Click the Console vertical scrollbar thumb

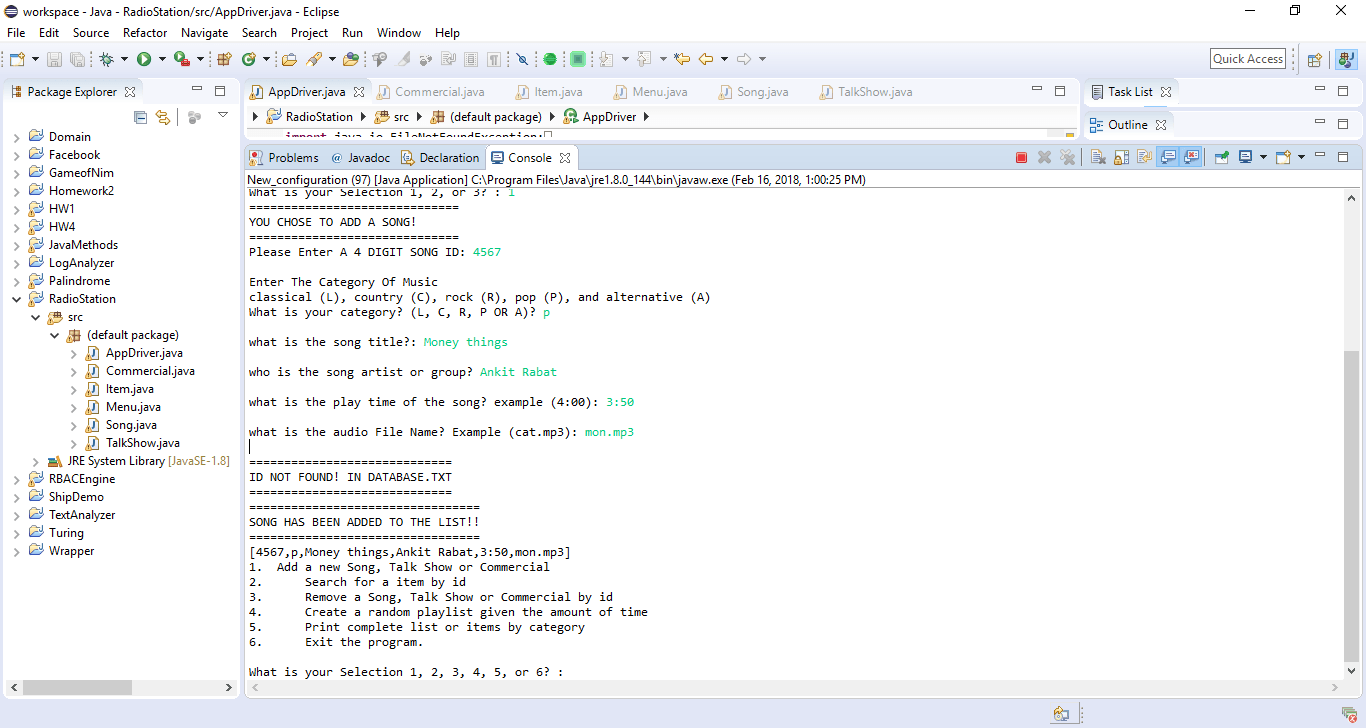click(x=1351, y=506)
